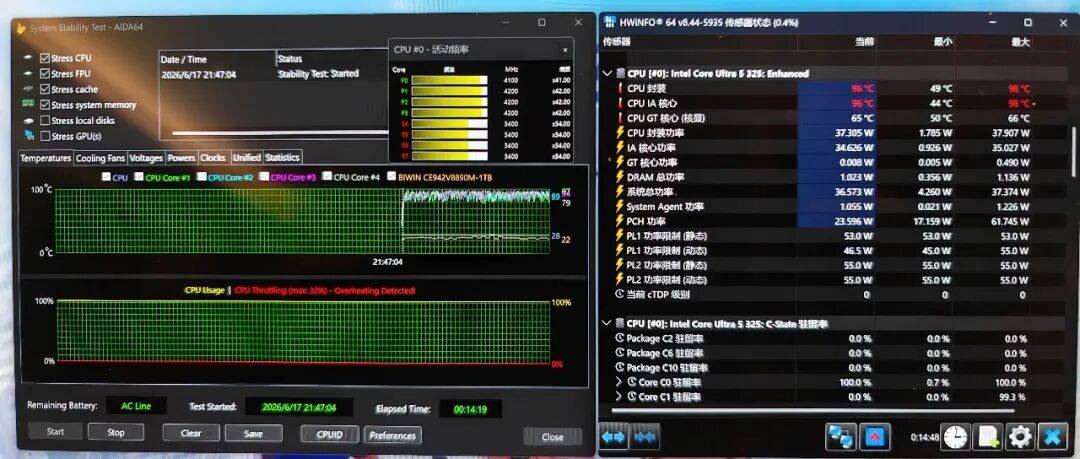Open AIDA64 Preferences
The width and height of the screenshot is (1080, 459).
[393, 436]
